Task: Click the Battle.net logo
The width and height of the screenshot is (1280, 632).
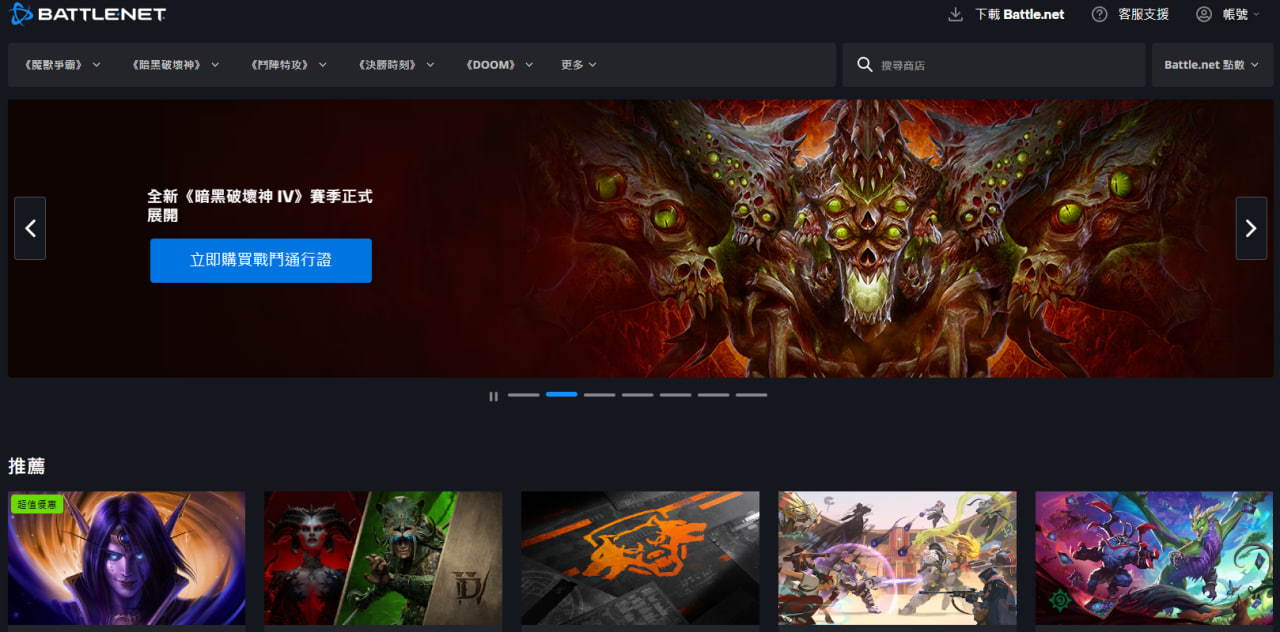Action: coord(88,14)
